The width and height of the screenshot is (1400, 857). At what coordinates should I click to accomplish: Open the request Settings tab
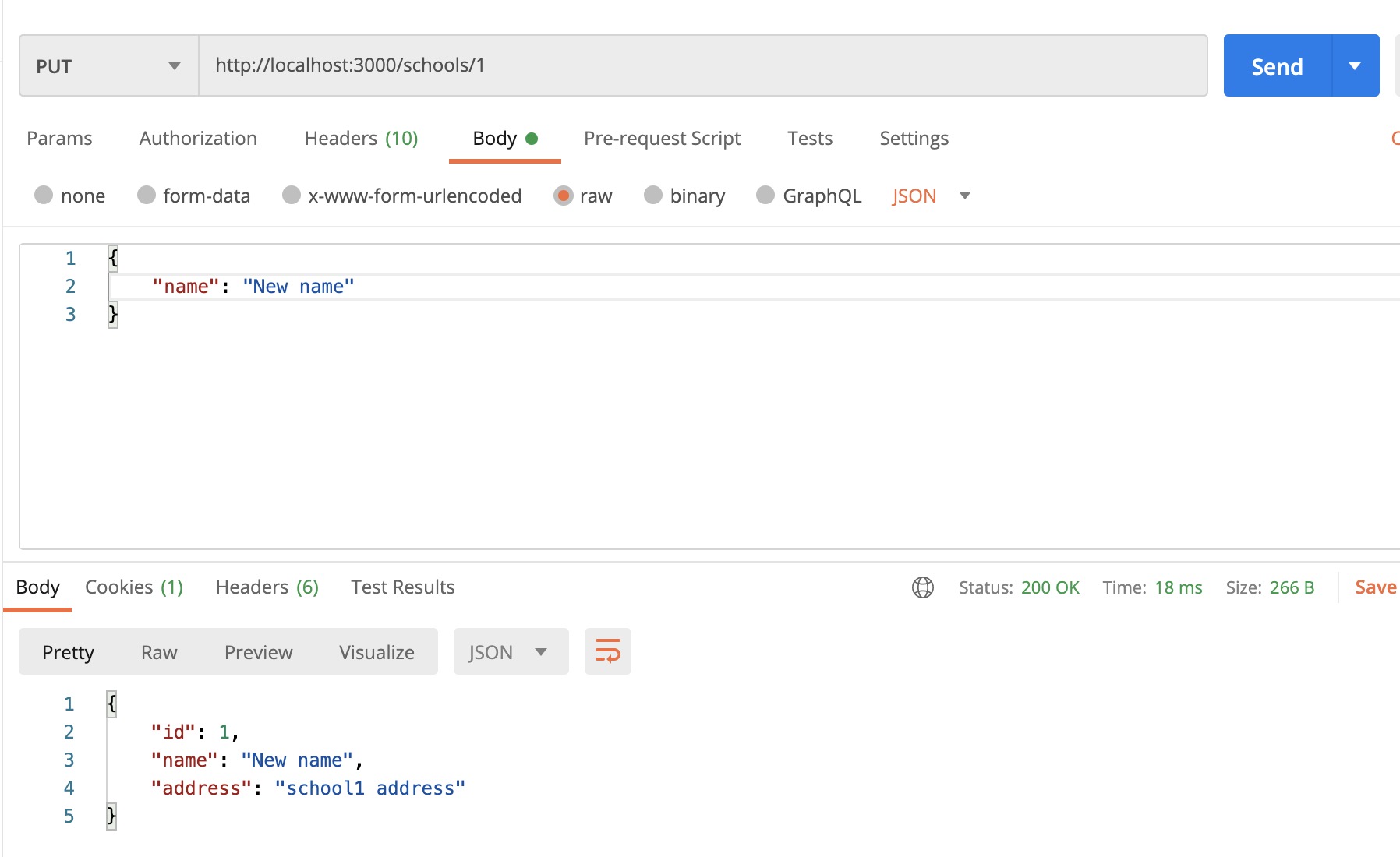(914, 138)
